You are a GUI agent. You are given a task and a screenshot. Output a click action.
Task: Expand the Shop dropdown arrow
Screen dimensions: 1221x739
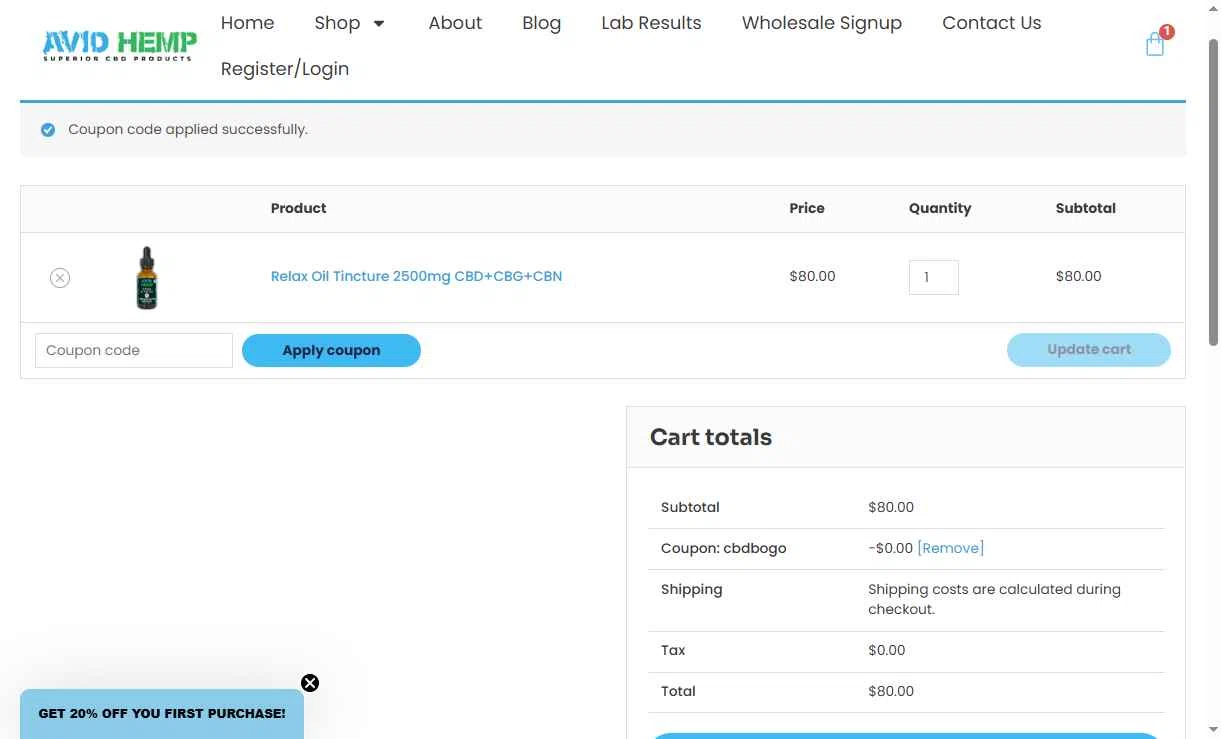[379, 23]
